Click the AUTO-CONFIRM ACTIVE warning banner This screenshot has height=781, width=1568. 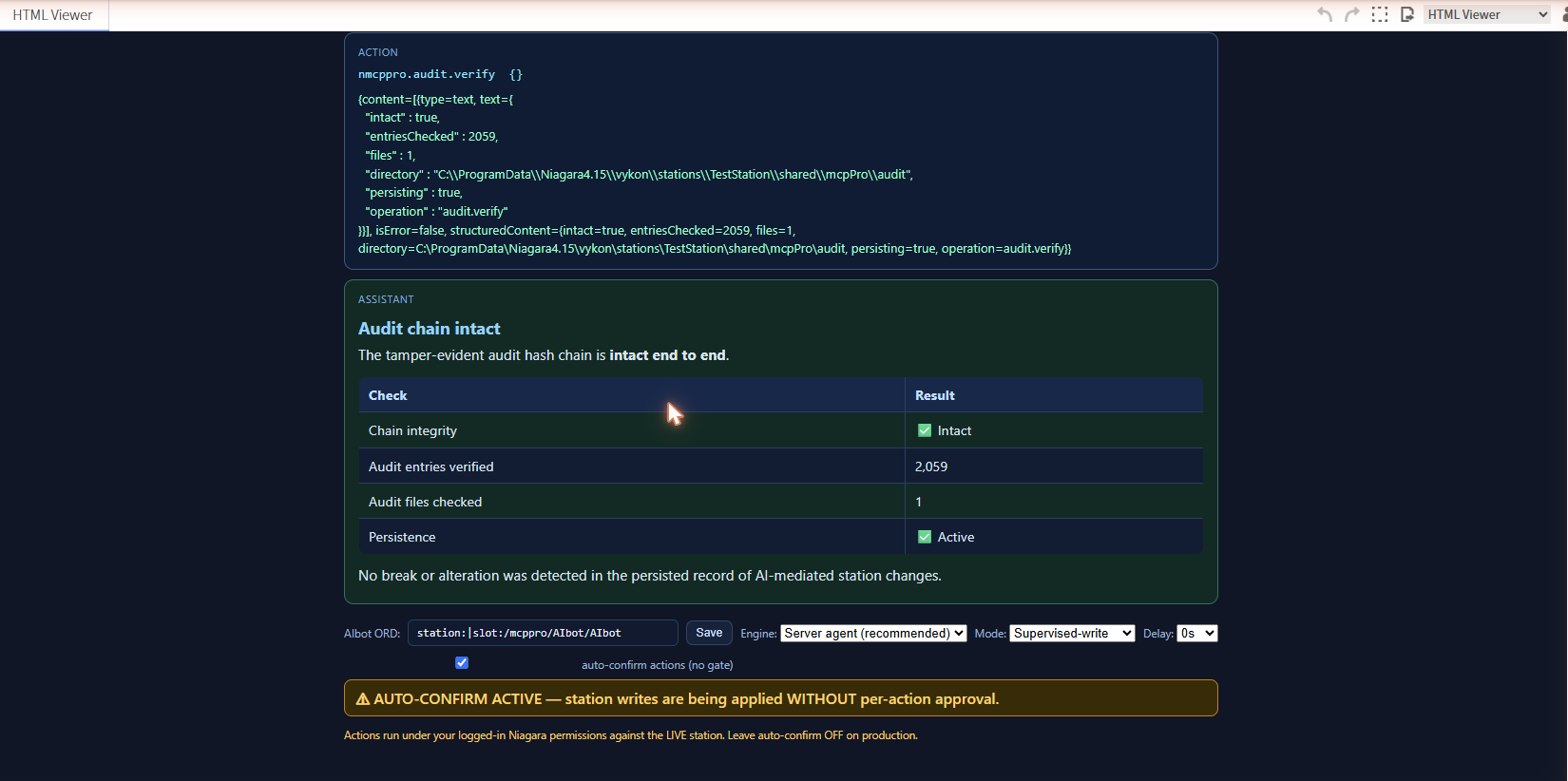pyautogui.click(x=780, y=698)
